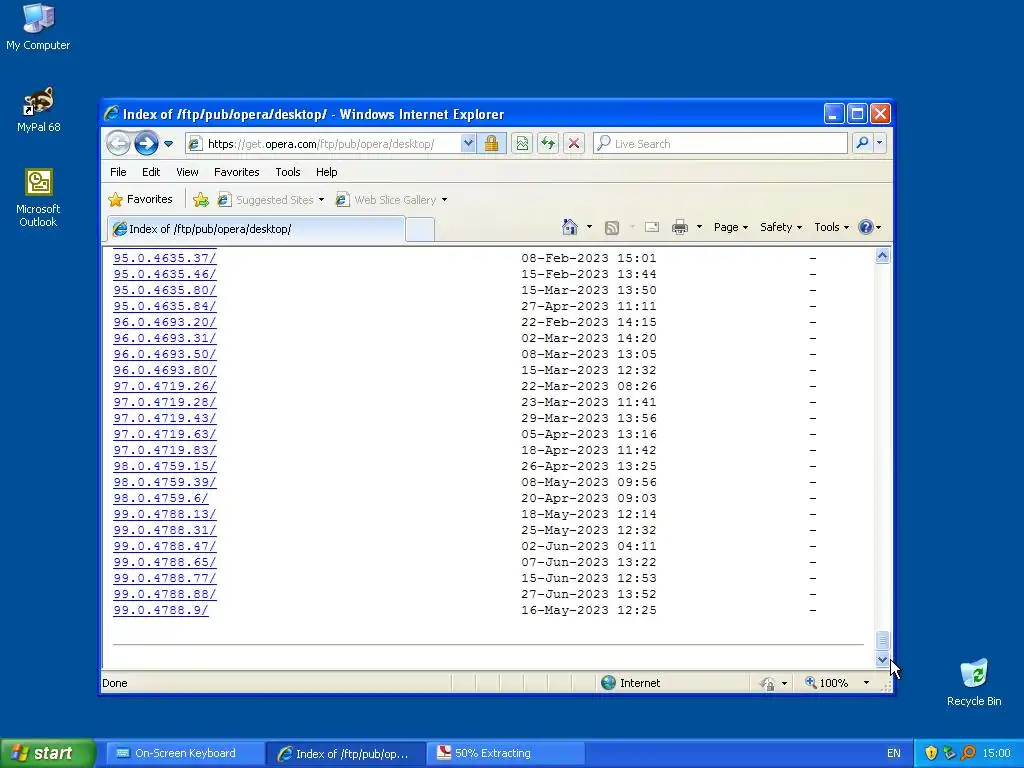This screenshot has height=768, width=1024.
Task: Click the orange magnifier tray icon
Action: pyautogui.click(x=968, y=753)
